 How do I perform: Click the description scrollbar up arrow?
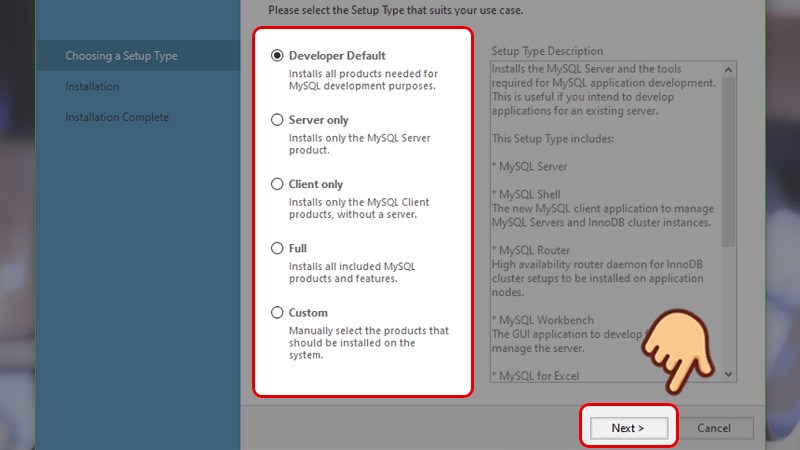pyautogui.click(x=728, y=69)
